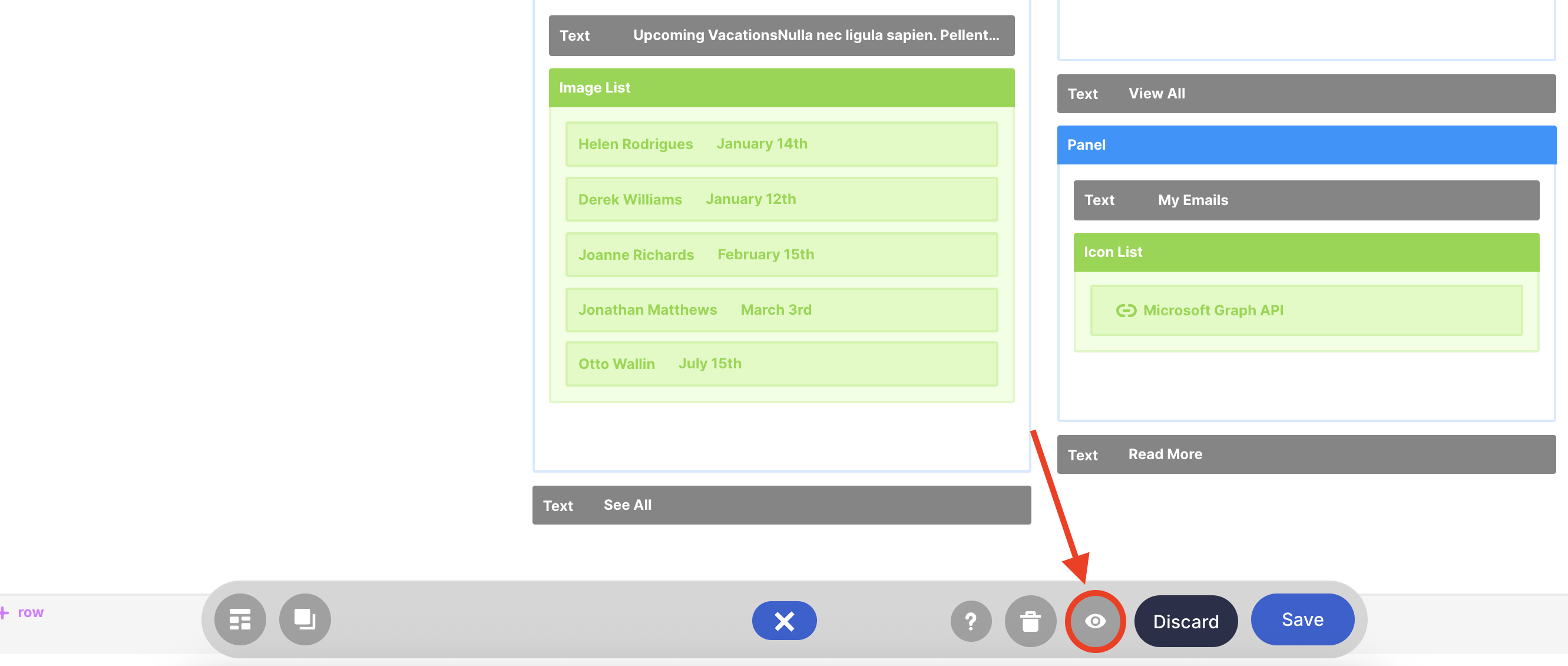The height and width of the screenshot is (666, 1568).
Task: Select the Icon List block header
Action: [x=1306, y=252]
